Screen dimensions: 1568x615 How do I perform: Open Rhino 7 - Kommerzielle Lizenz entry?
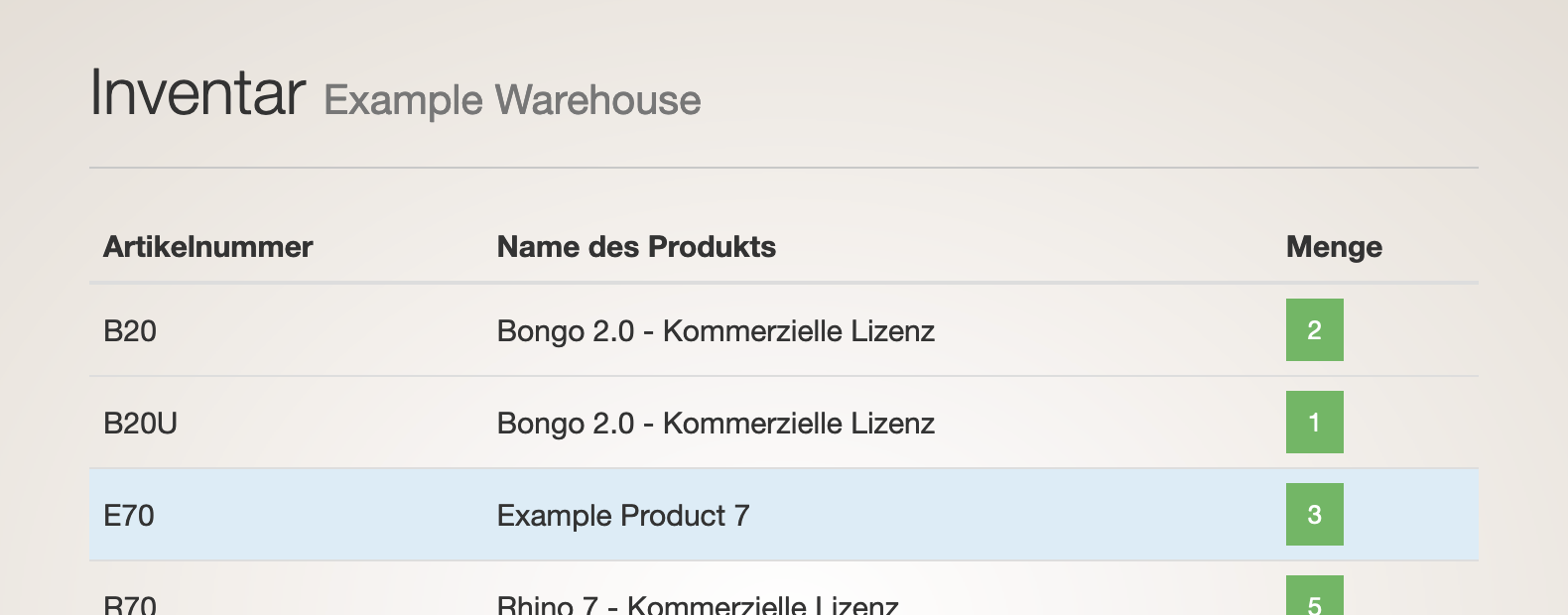698,604
